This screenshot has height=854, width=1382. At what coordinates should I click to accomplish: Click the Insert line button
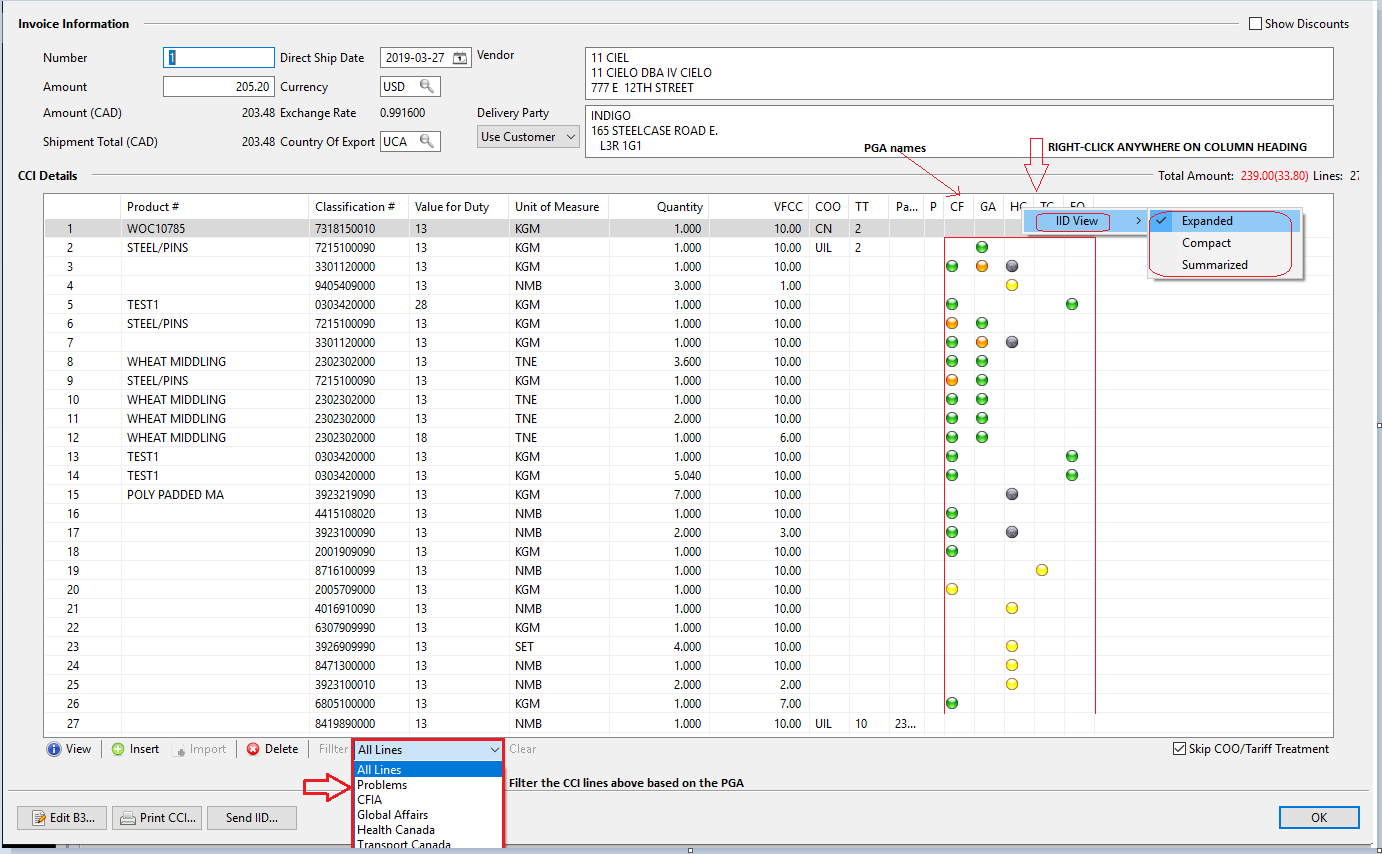coord(135,749)
